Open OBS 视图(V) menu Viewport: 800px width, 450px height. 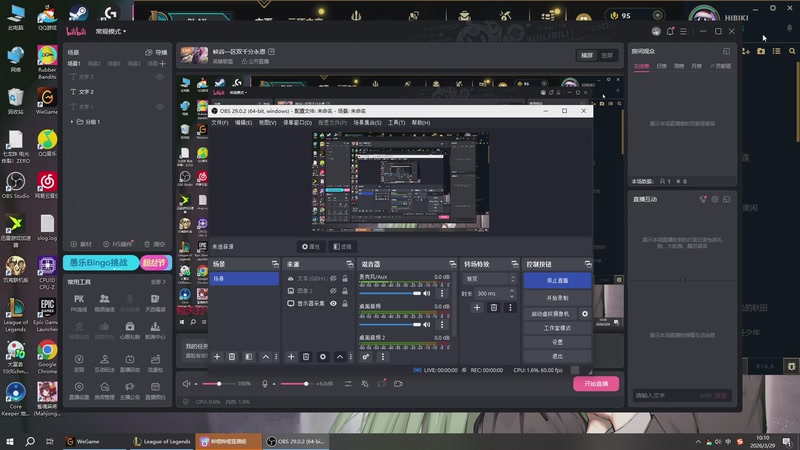[267, 122]
